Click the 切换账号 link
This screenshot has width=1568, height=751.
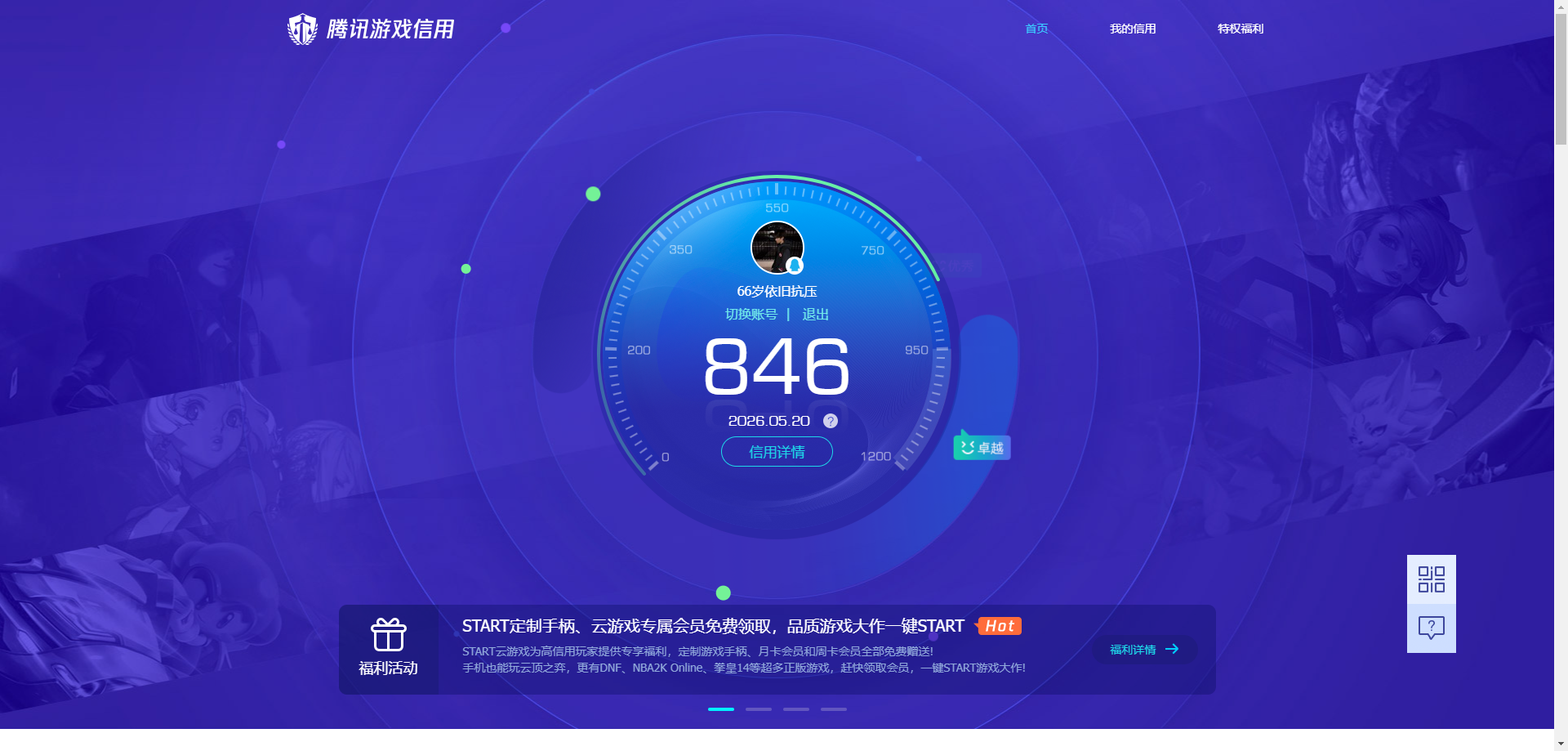point(751,315)
